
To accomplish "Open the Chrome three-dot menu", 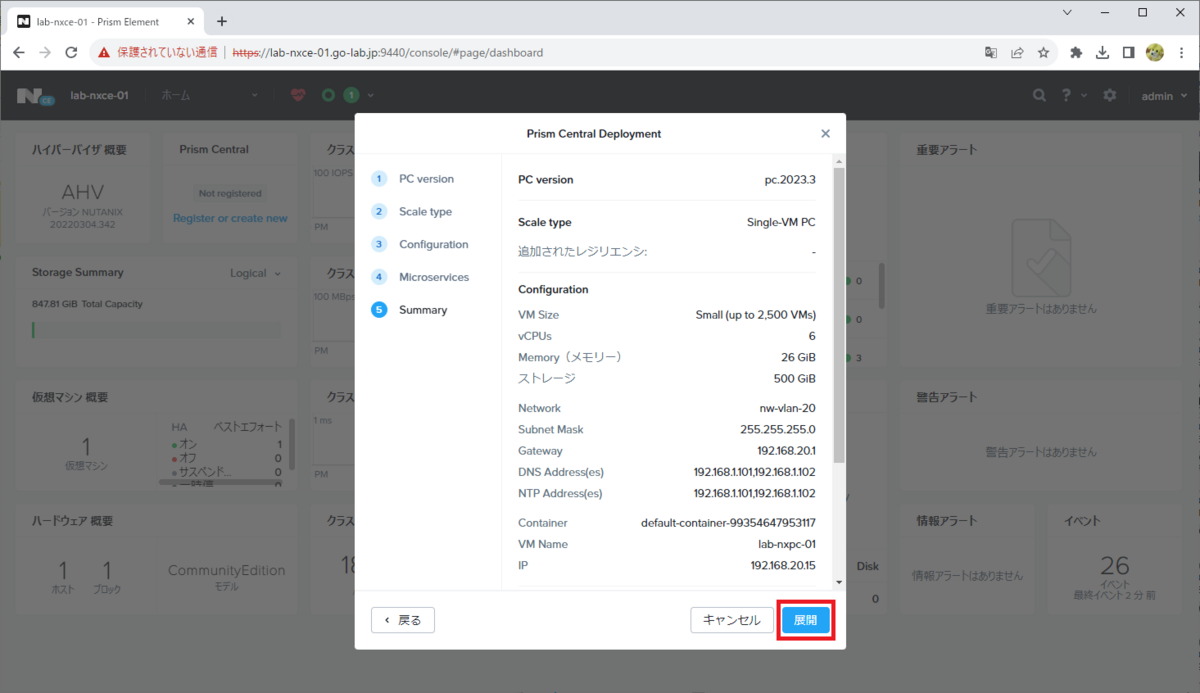I will (1181, 52).
